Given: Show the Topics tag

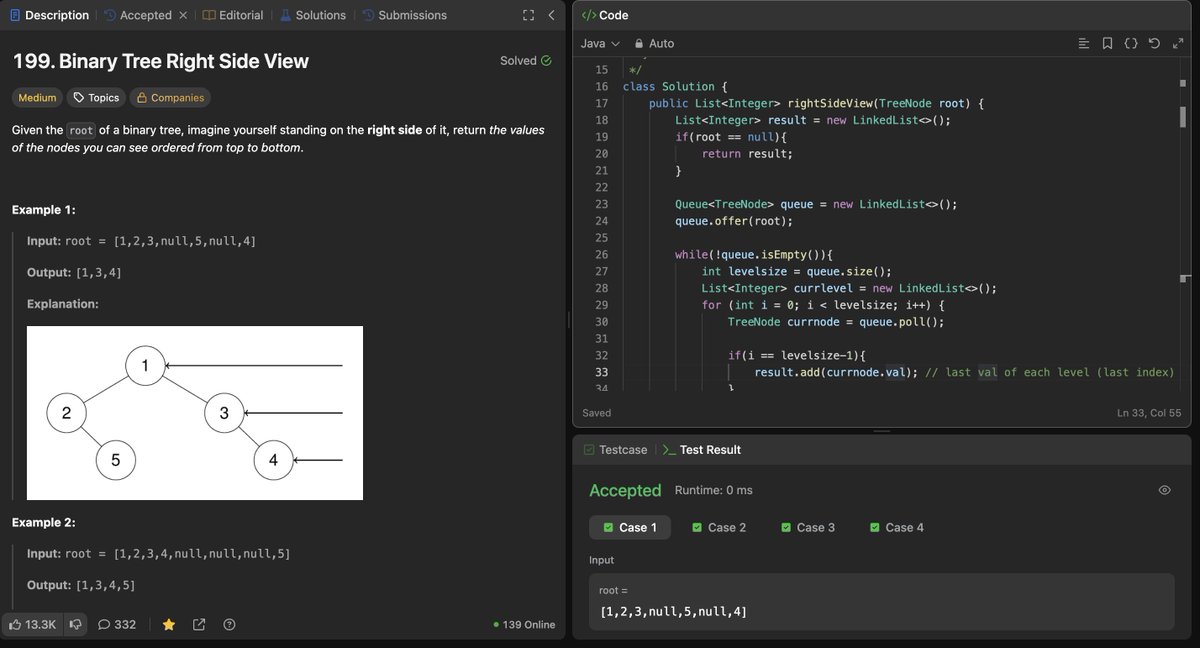Looking at the screenshot, I should pos(96,97).
